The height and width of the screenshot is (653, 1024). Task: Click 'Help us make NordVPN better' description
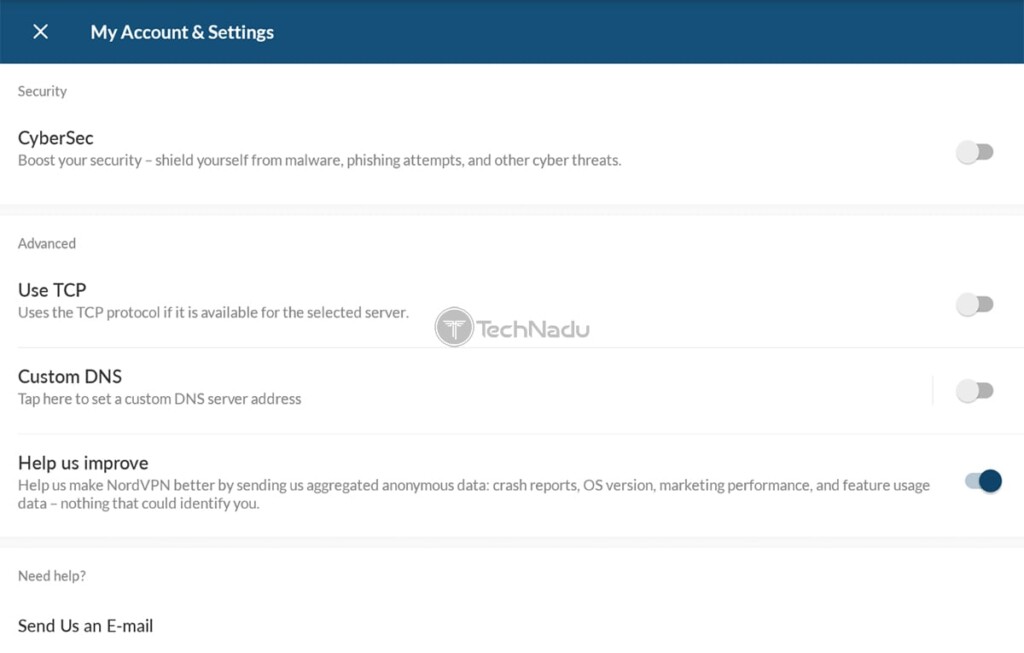[x=474, y=494]
